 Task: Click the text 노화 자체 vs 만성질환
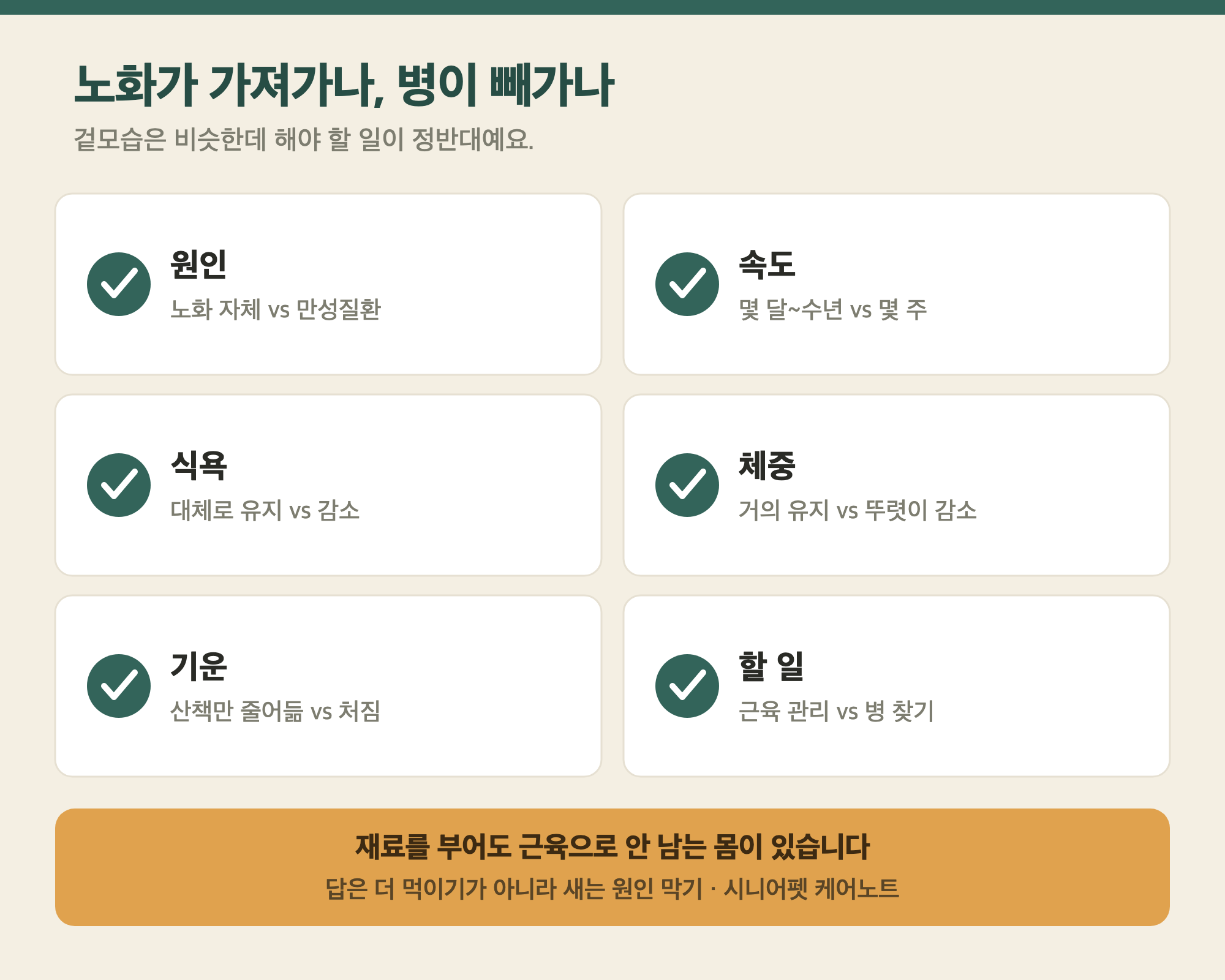click(x=276, y=309)
